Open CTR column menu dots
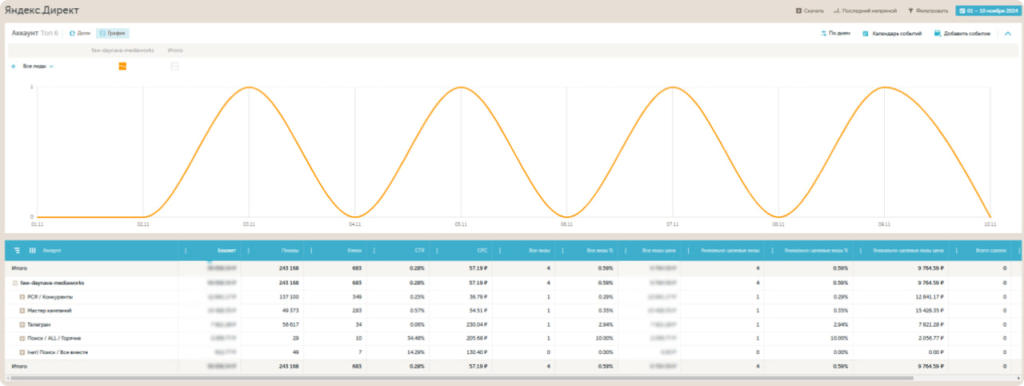Screen dimensions: 1024x386 (x=374, y=250)
